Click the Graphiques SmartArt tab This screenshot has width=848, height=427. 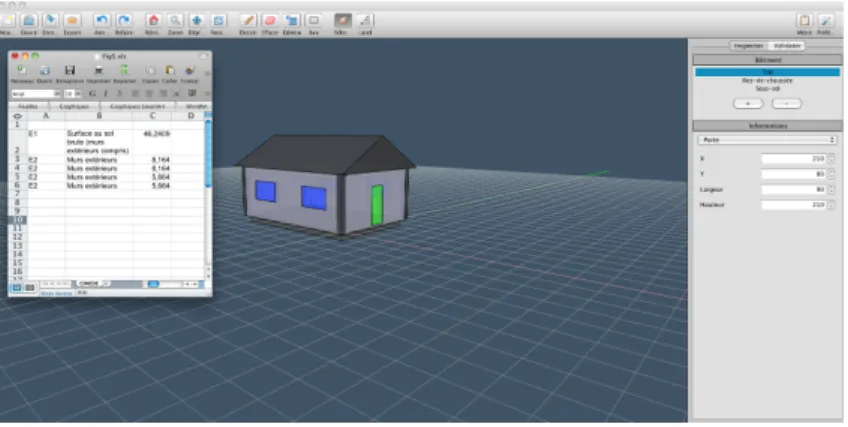137,106
